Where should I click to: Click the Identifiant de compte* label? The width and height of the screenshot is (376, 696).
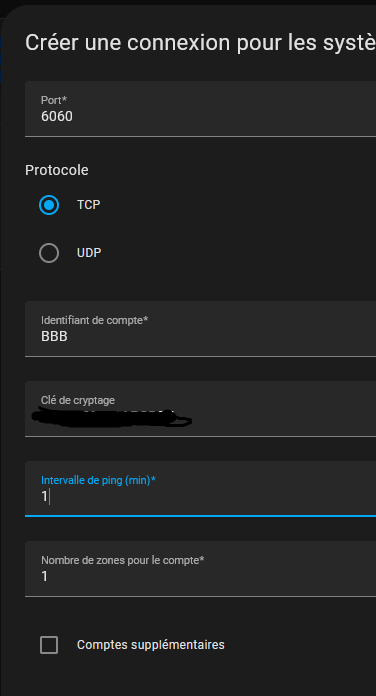click(94, 320)
